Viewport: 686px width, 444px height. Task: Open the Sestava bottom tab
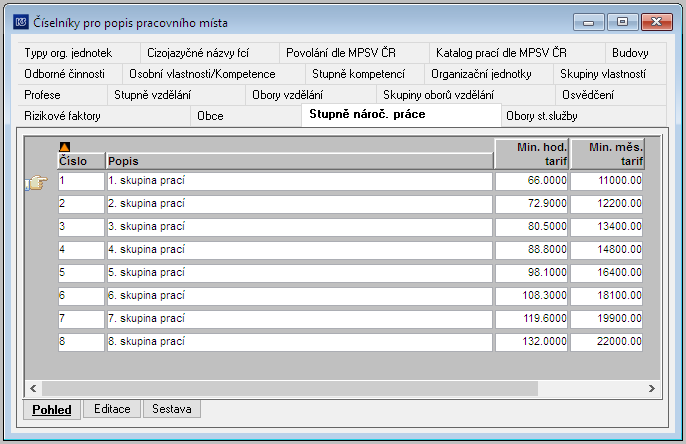172,409
